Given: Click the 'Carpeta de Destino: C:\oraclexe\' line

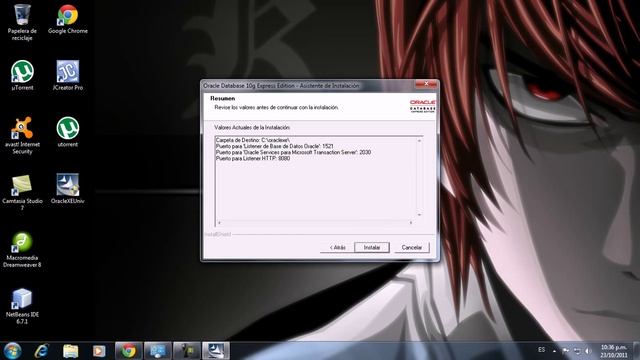Looking at the screenshot, I should pos(253,140).
